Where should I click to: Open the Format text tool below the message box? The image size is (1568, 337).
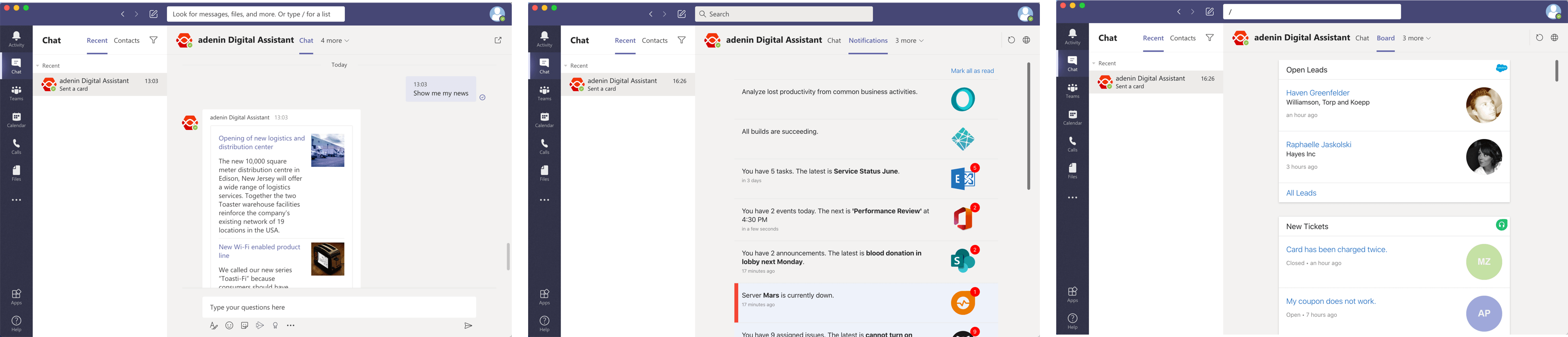point(213,325)
